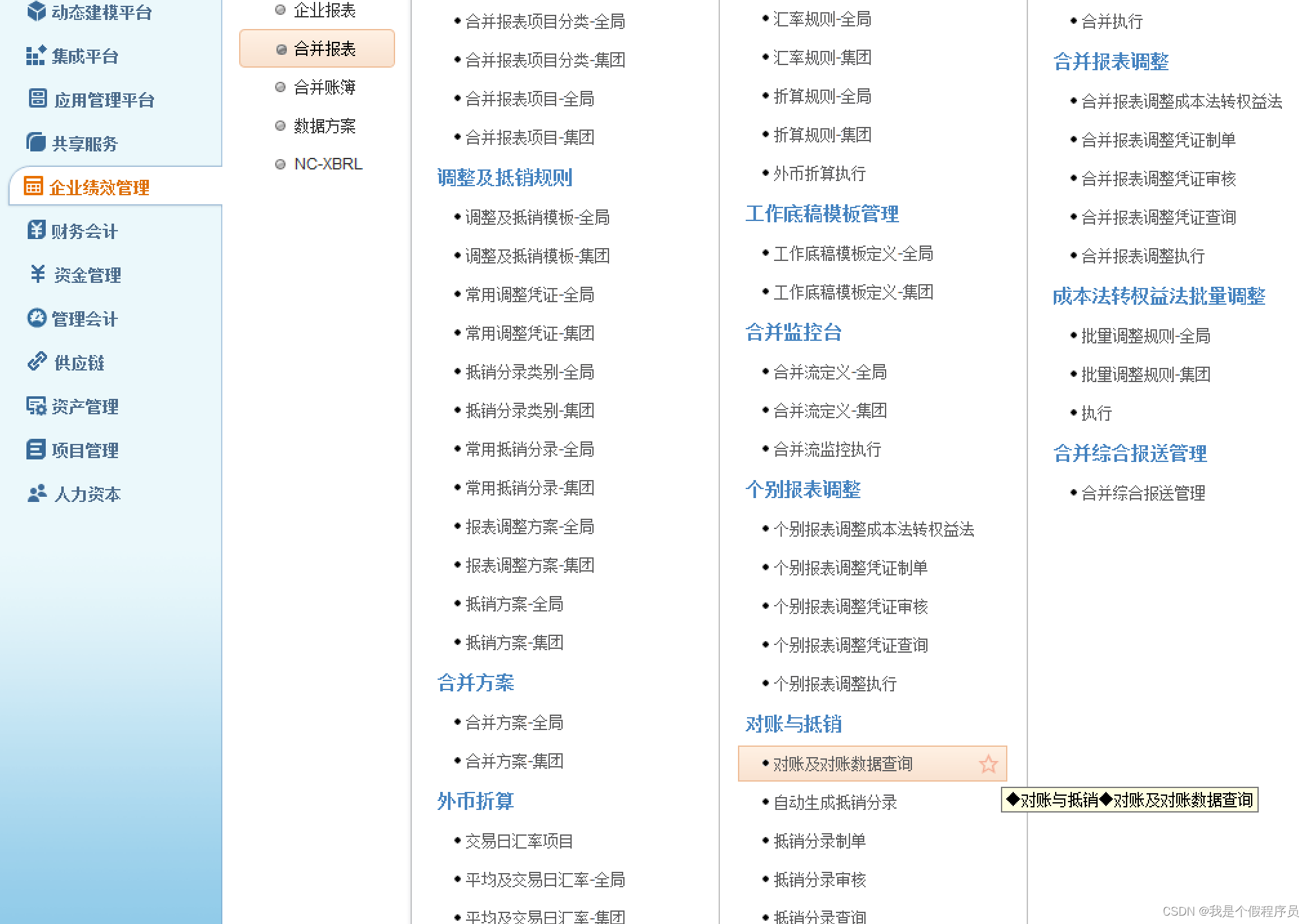
Task: Open 个别报表调整执行
Action: (x=835, y=684)
